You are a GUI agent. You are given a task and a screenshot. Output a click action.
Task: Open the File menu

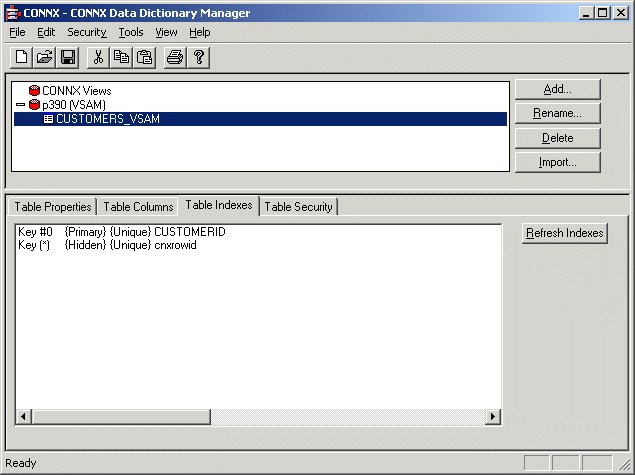coord(17,32)
